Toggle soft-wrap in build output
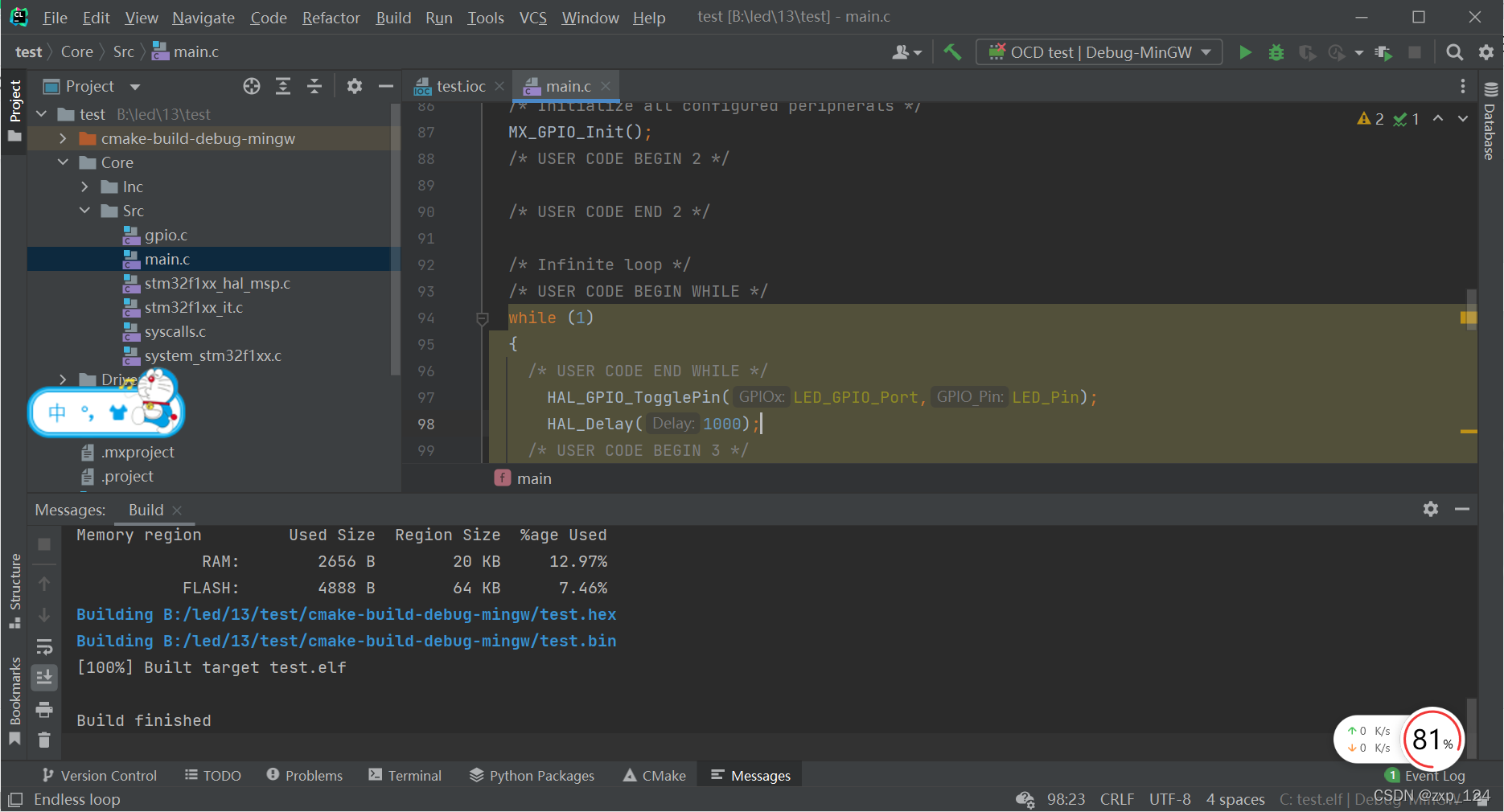1504x812 pixels. (44, 647)
